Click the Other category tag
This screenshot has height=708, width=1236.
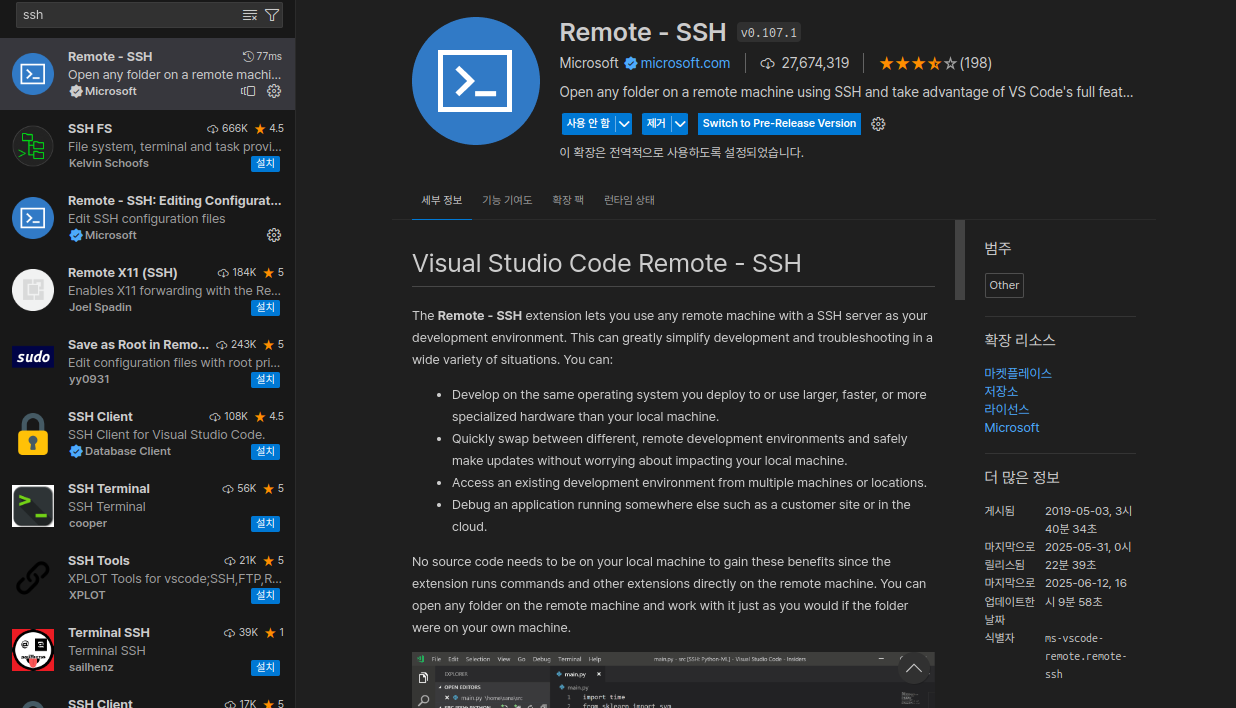coord(1004,285)
